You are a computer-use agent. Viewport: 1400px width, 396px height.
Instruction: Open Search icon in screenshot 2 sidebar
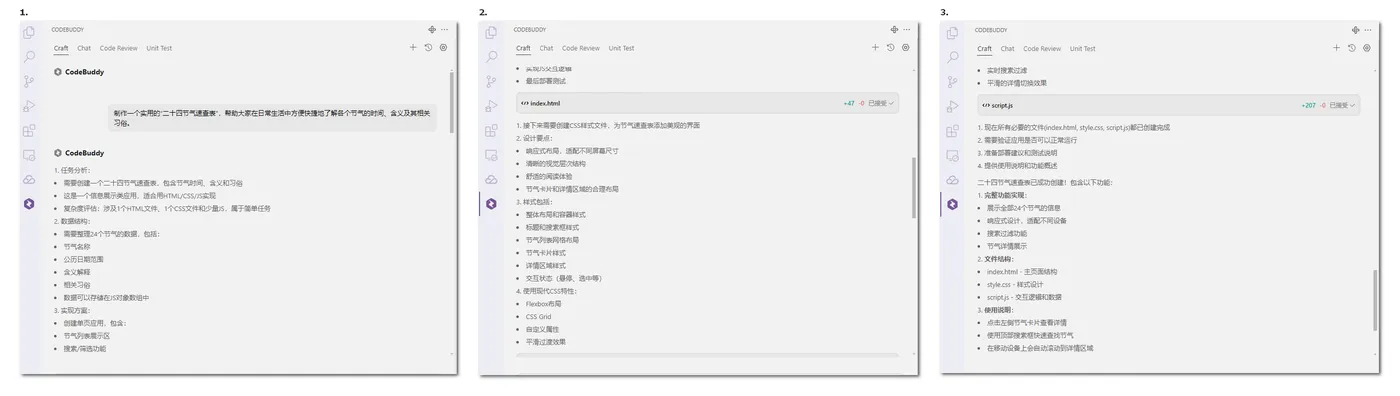coord(491,57)
